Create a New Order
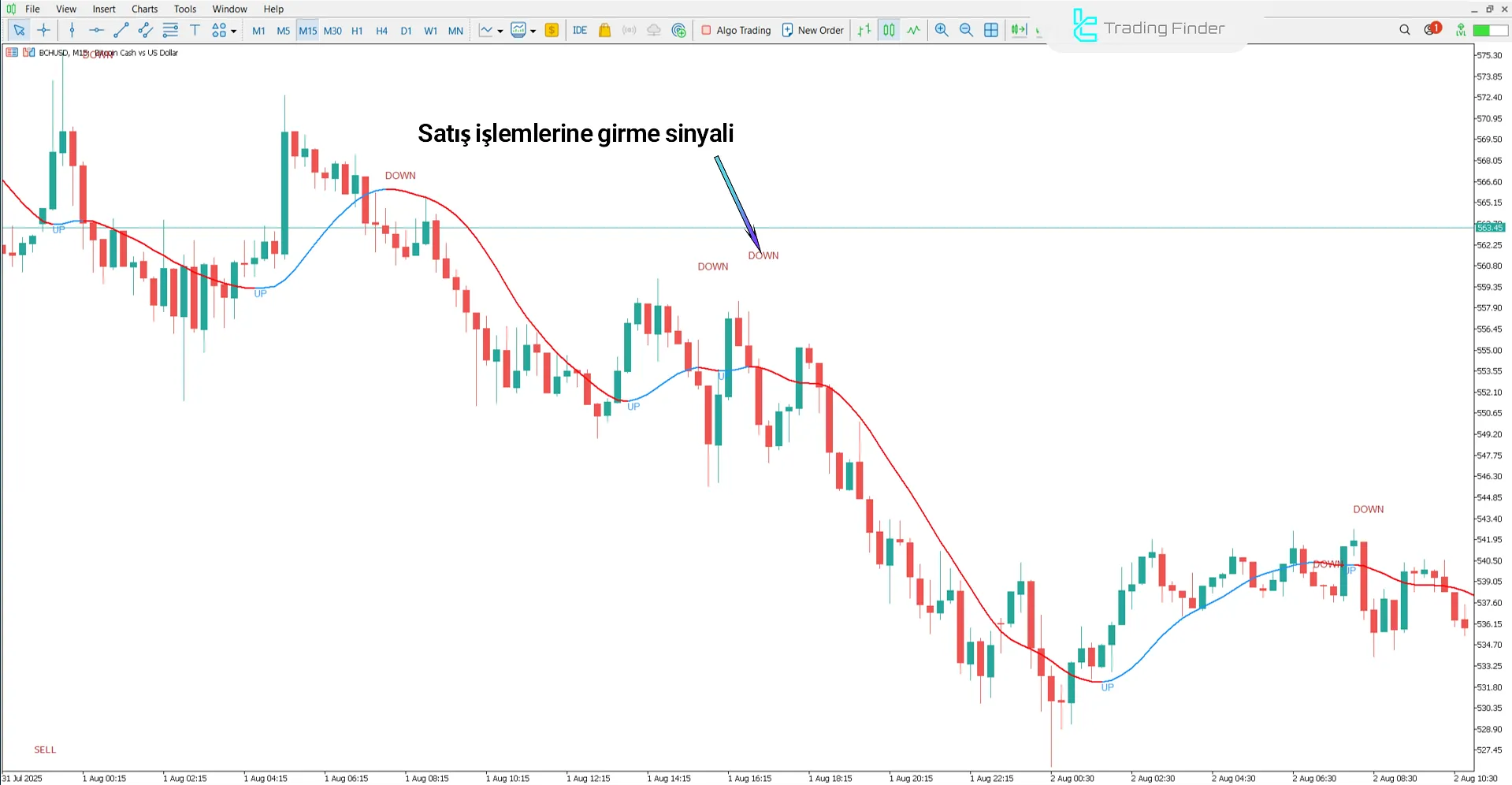The width and height of the screenshot is (1512, 785). [812, 30]
